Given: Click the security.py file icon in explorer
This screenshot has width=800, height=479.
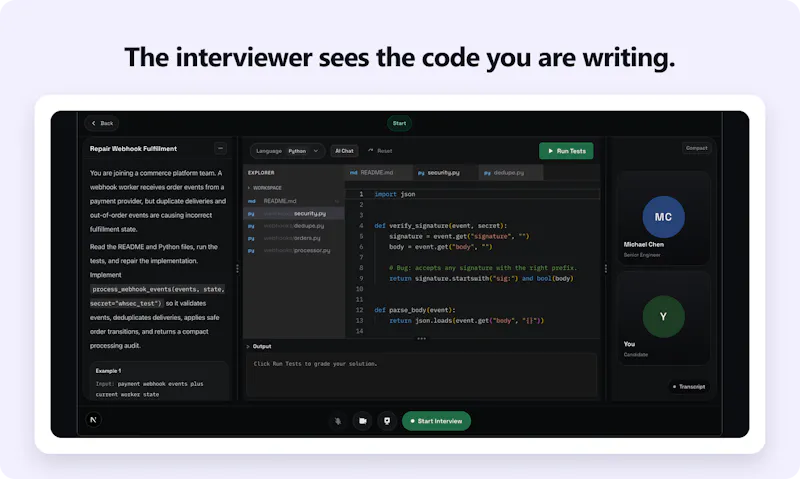Looking at the screenshot, I should [x=251, y=214].
